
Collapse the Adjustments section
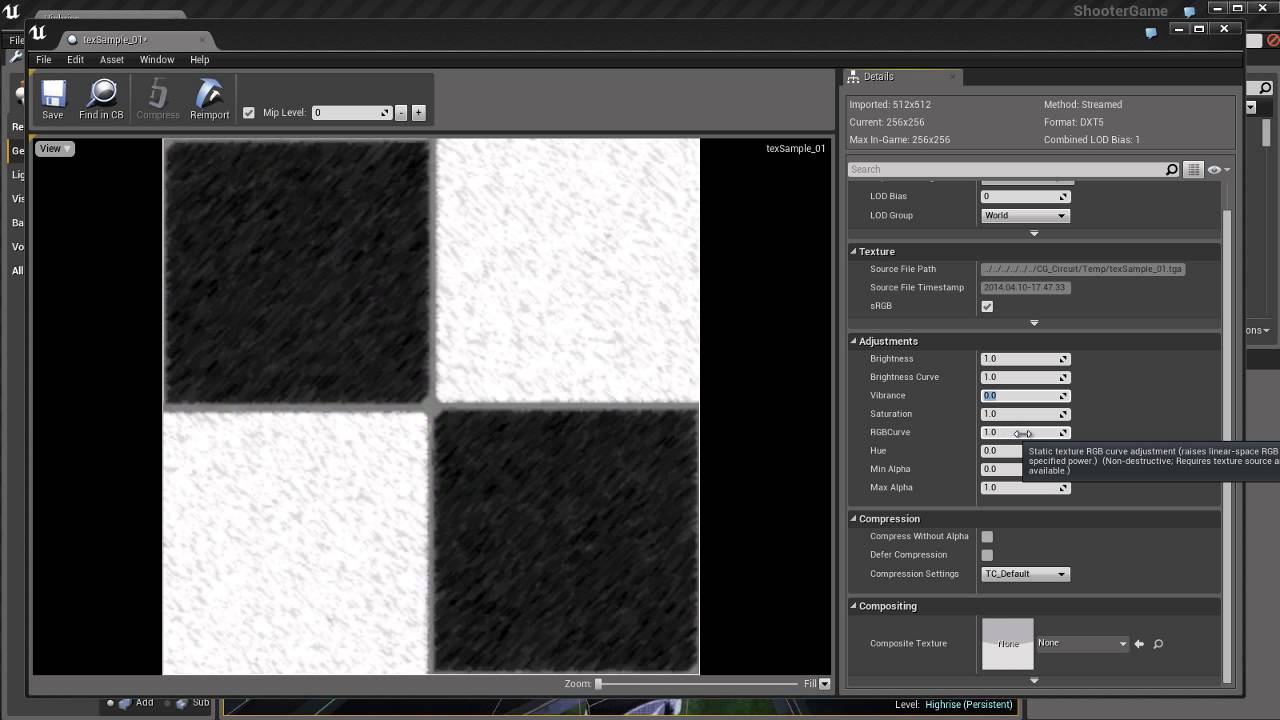853,342
